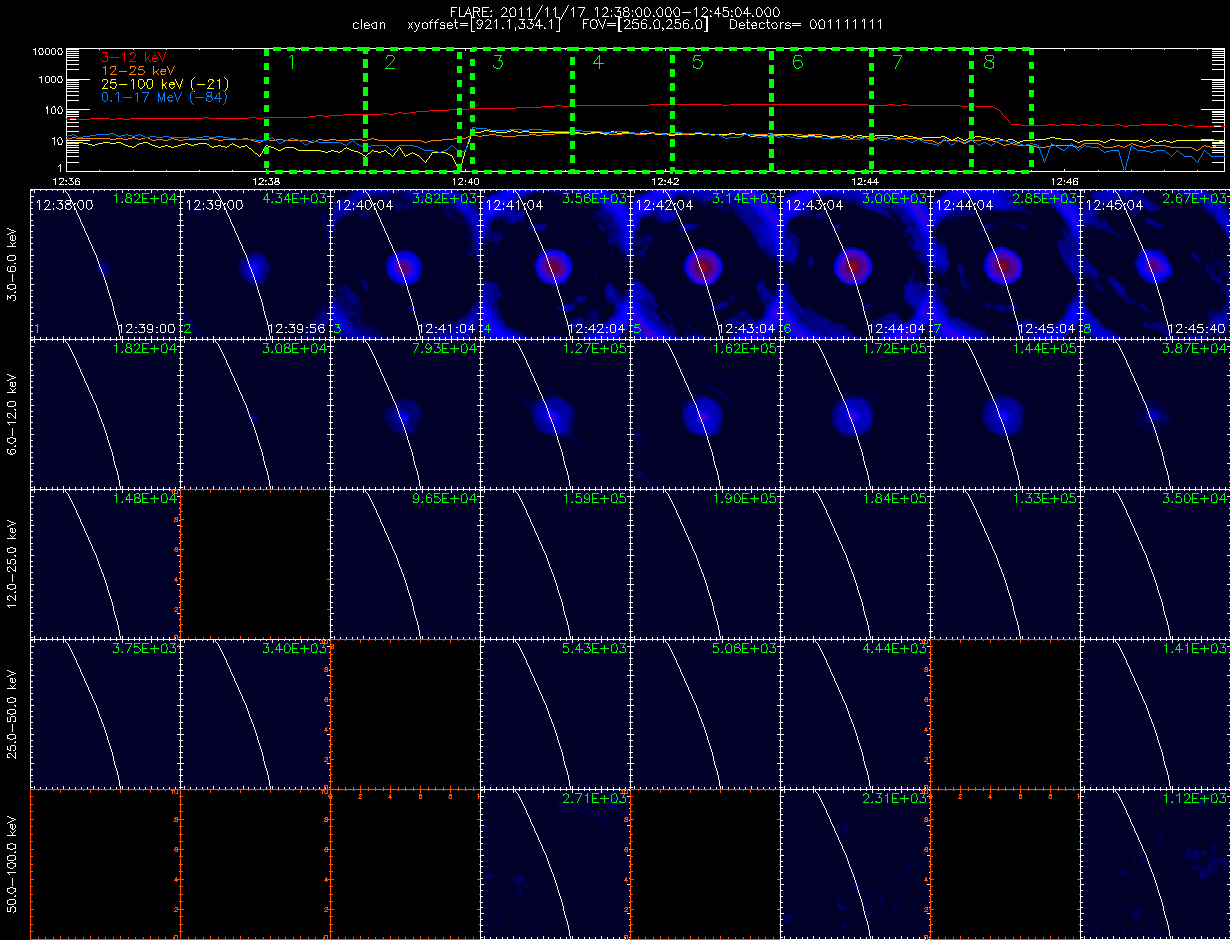Select interval marker 8 in the light curve
Image resolution: width=1230 pixels, height=940 pixels.
989,63
